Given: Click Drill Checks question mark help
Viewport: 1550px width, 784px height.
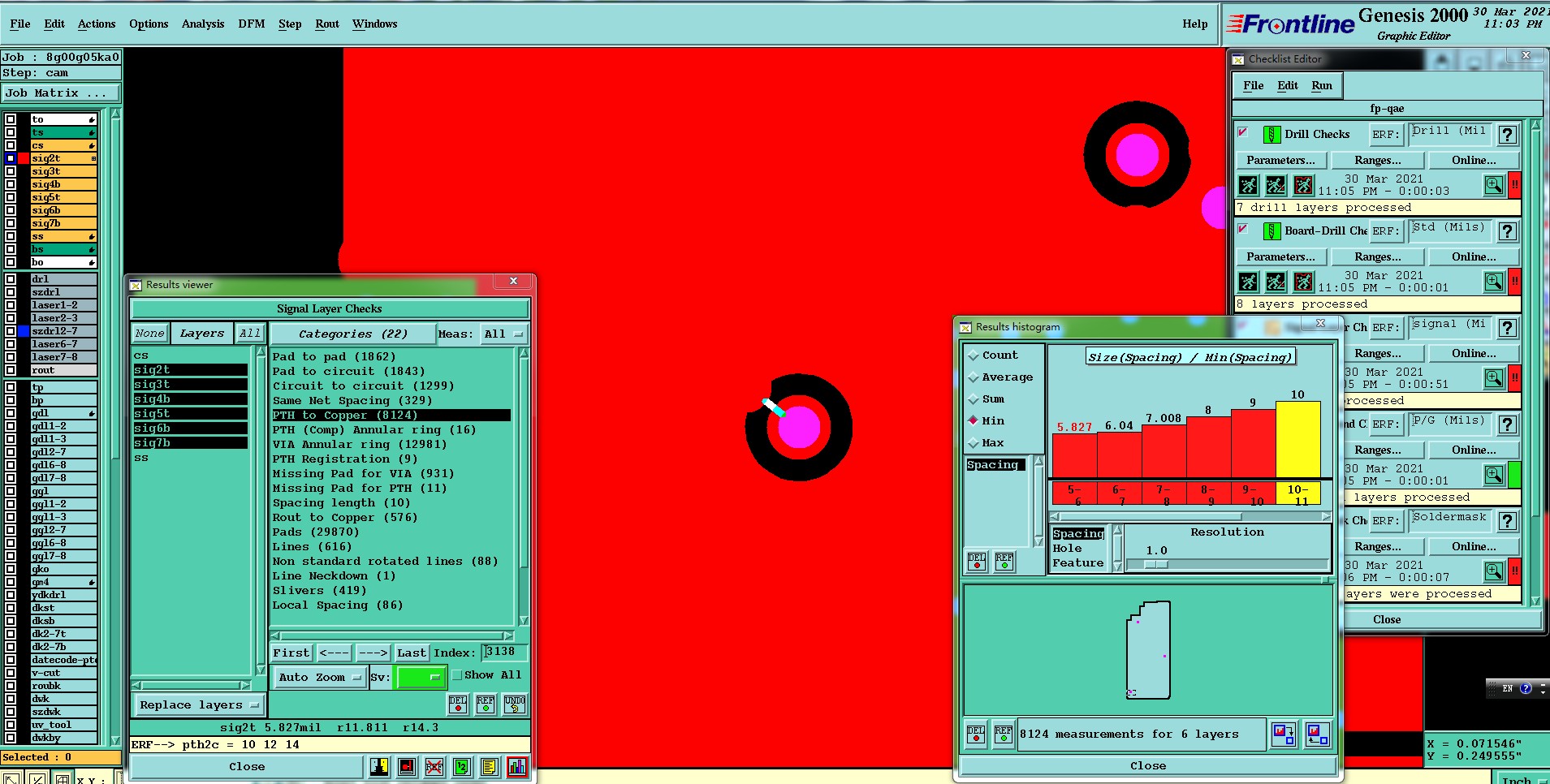Looking at the screenshot, I should tap(1508, 135).
